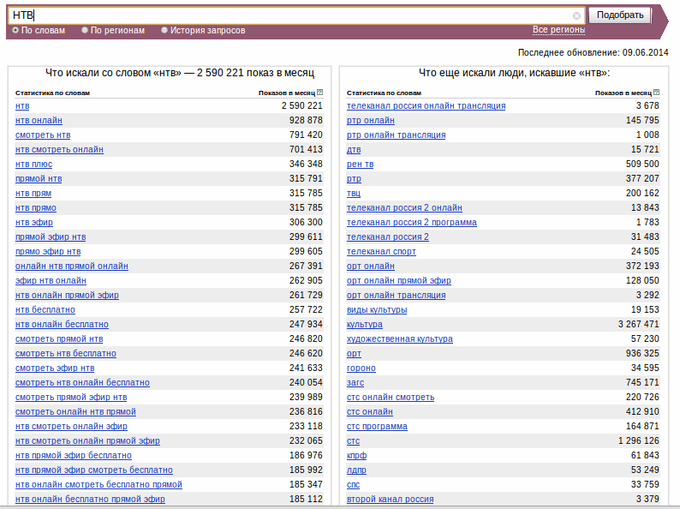This screenshot has height=509, width=680.
Task: Open the 'нтв прямо' keyword link
Action: pos(36,208)
